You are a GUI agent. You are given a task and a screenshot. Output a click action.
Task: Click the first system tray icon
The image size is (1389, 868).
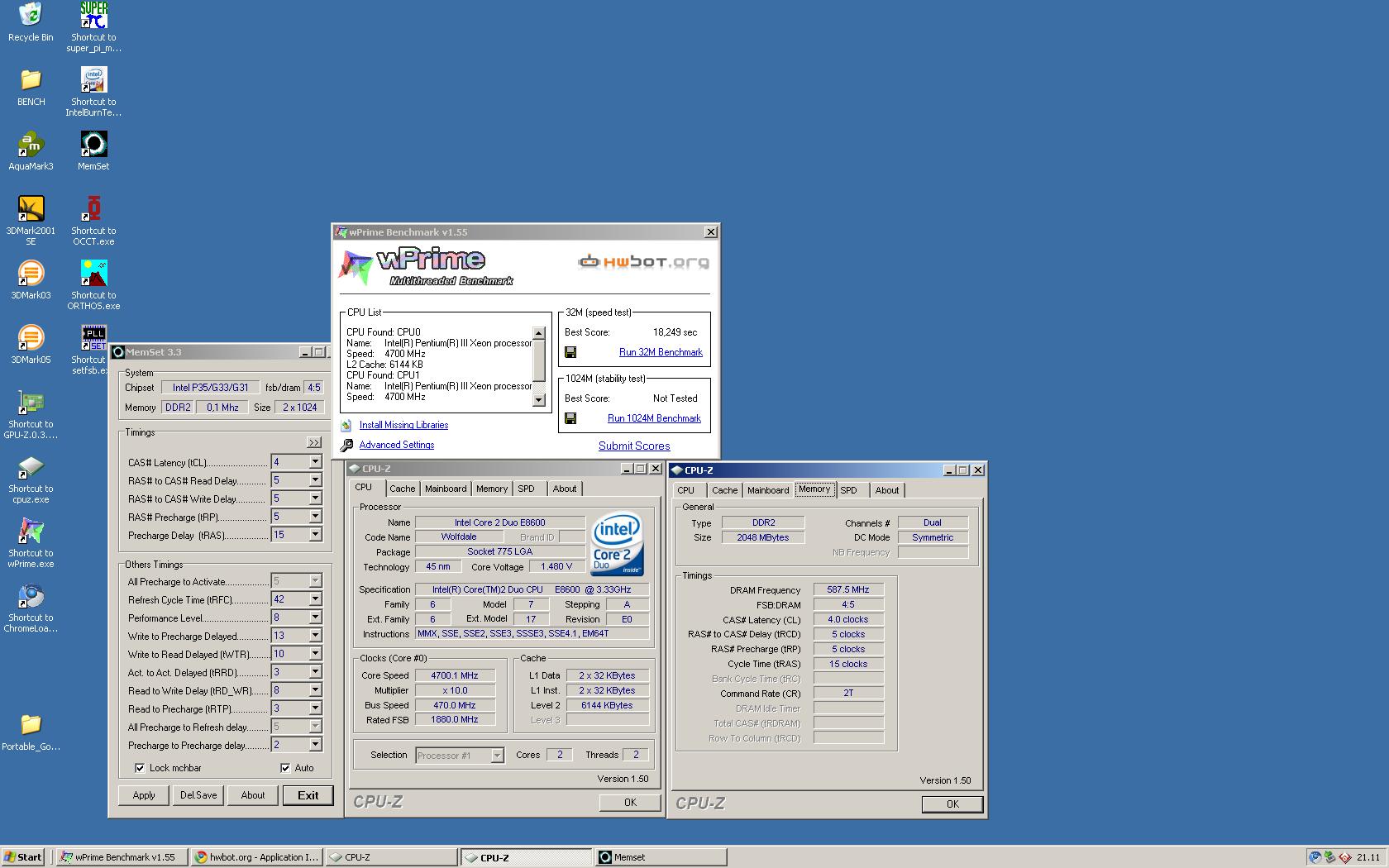1315,857
